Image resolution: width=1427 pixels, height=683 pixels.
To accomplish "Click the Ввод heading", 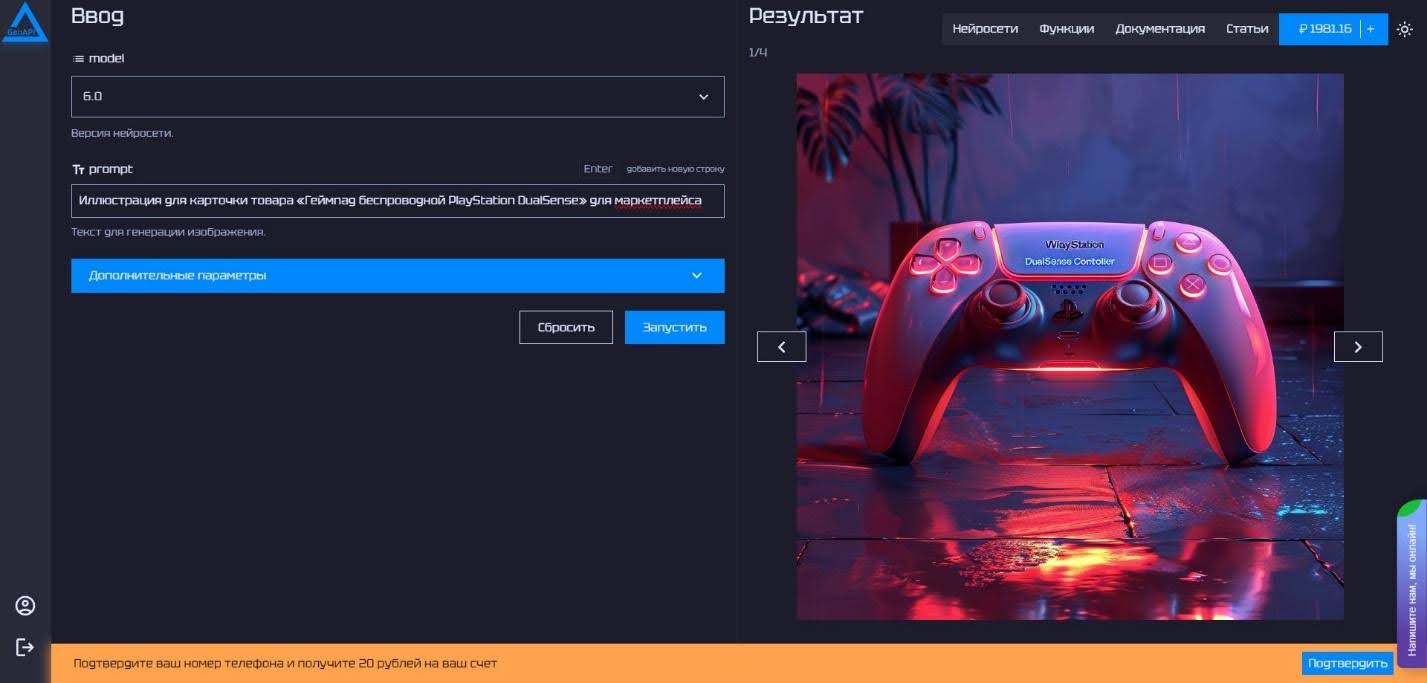I will 97,16.
